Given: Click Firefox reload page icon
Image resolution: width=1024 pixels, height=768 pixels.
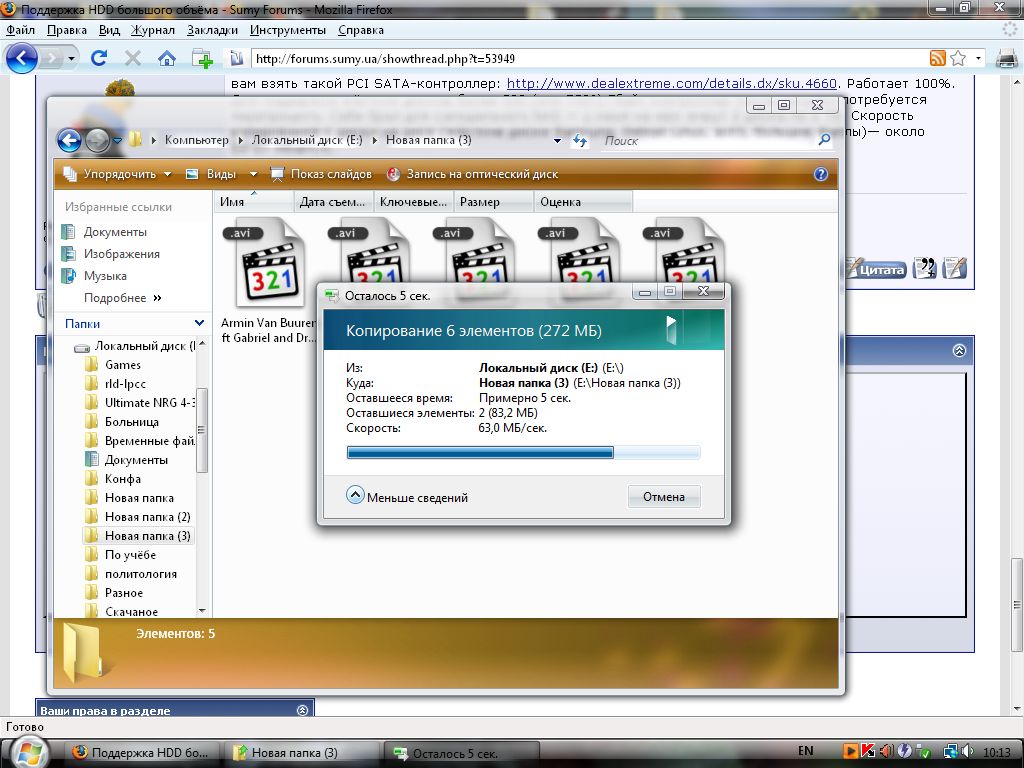Looking at the screenshot, I should pyautogui.click(x=99, y=58).
